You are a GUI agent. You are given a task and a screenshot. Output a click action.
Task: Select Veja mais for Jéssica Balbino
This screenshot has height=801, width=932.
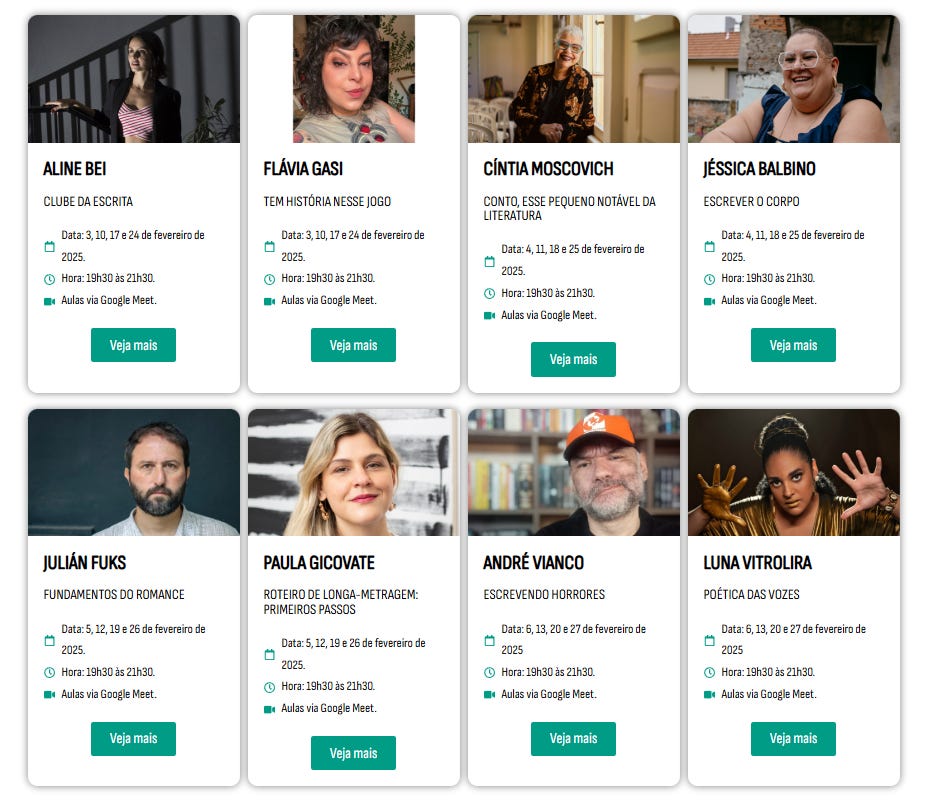click(x=793, y=345)
